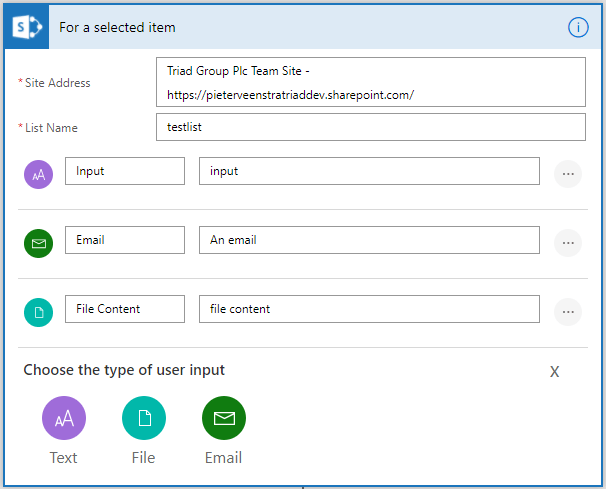Screen dimensions: 606x489
Task: Click the List Name field showing testlist
Action: (x=371, y=127)
